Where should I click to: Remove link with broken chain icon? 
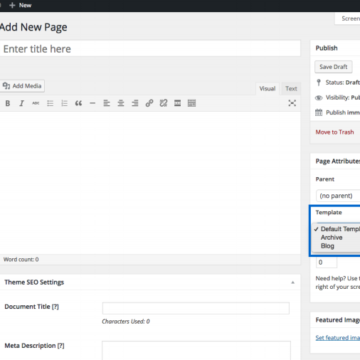coord(163,103)
